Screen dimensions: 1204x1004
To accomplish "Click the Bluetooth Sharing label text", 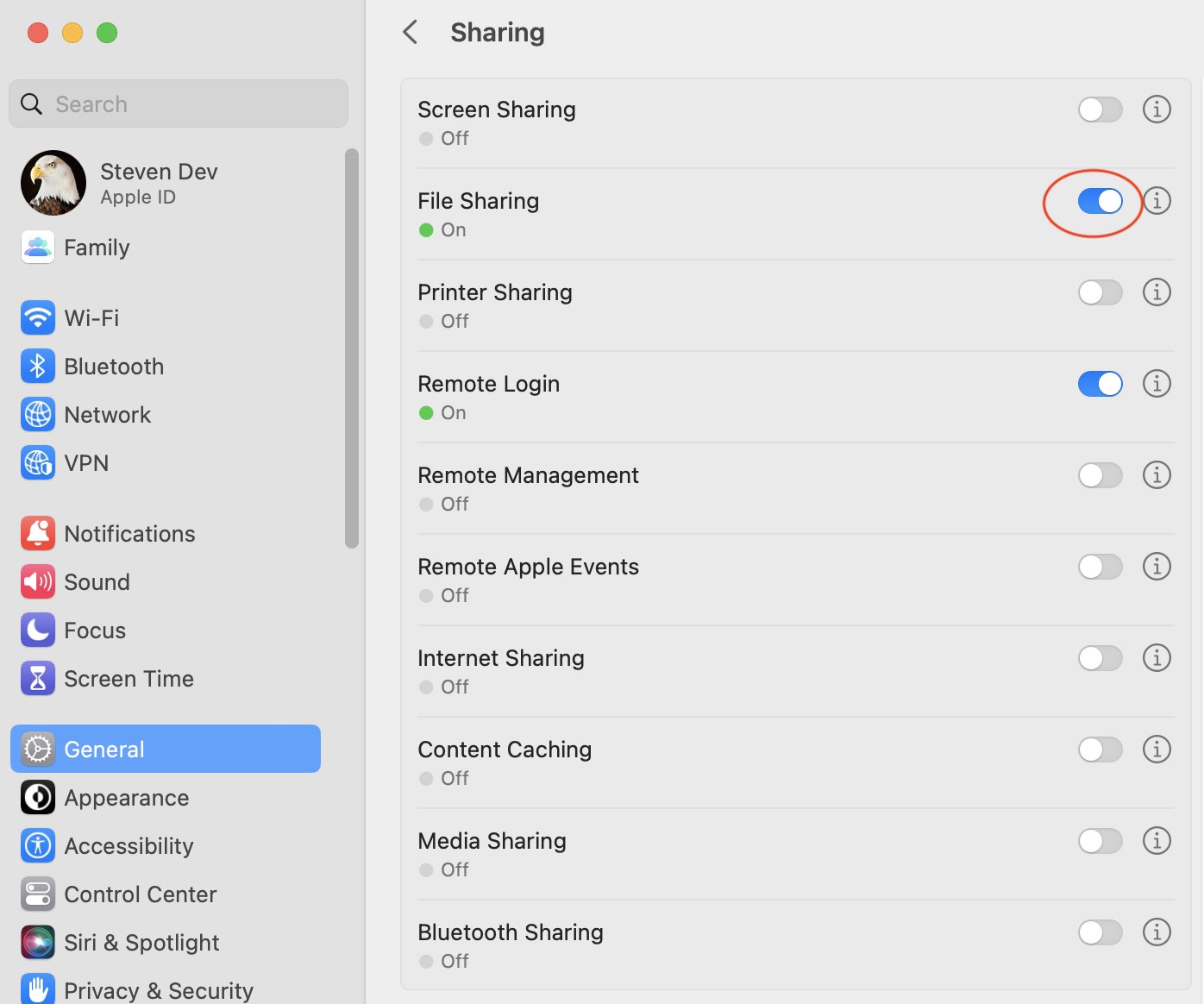I will (x=511, y=932).
